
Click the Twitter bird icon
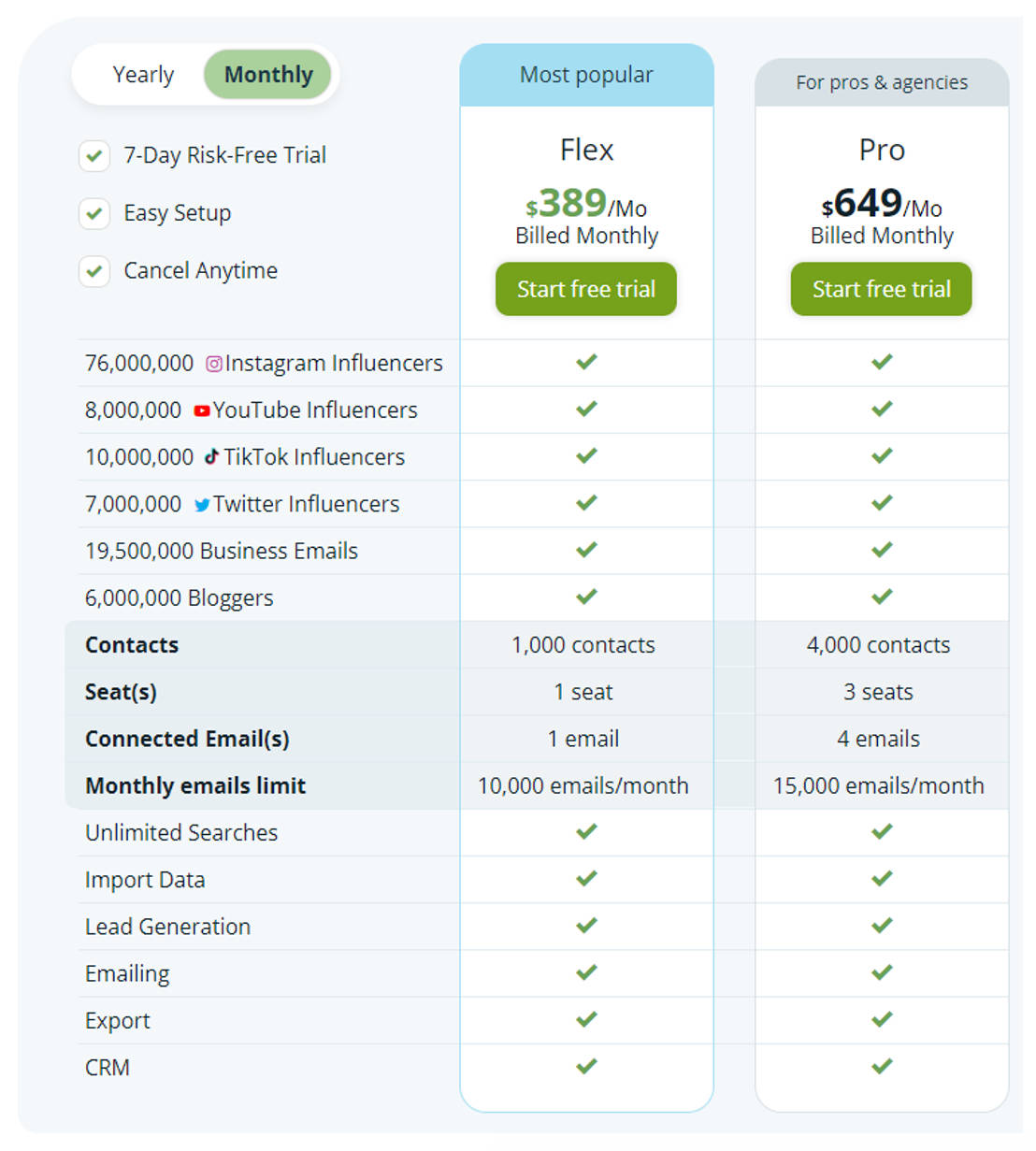click(x=201, y=505)
